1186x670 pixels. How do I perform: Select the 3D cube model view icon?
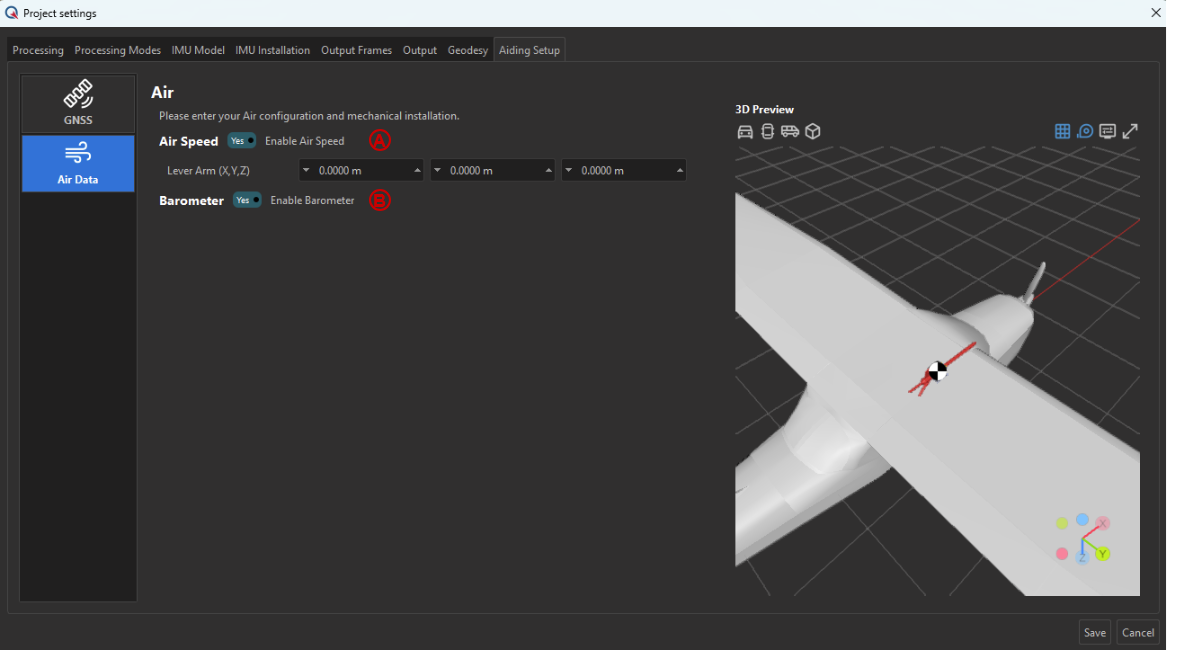point(812,131)
